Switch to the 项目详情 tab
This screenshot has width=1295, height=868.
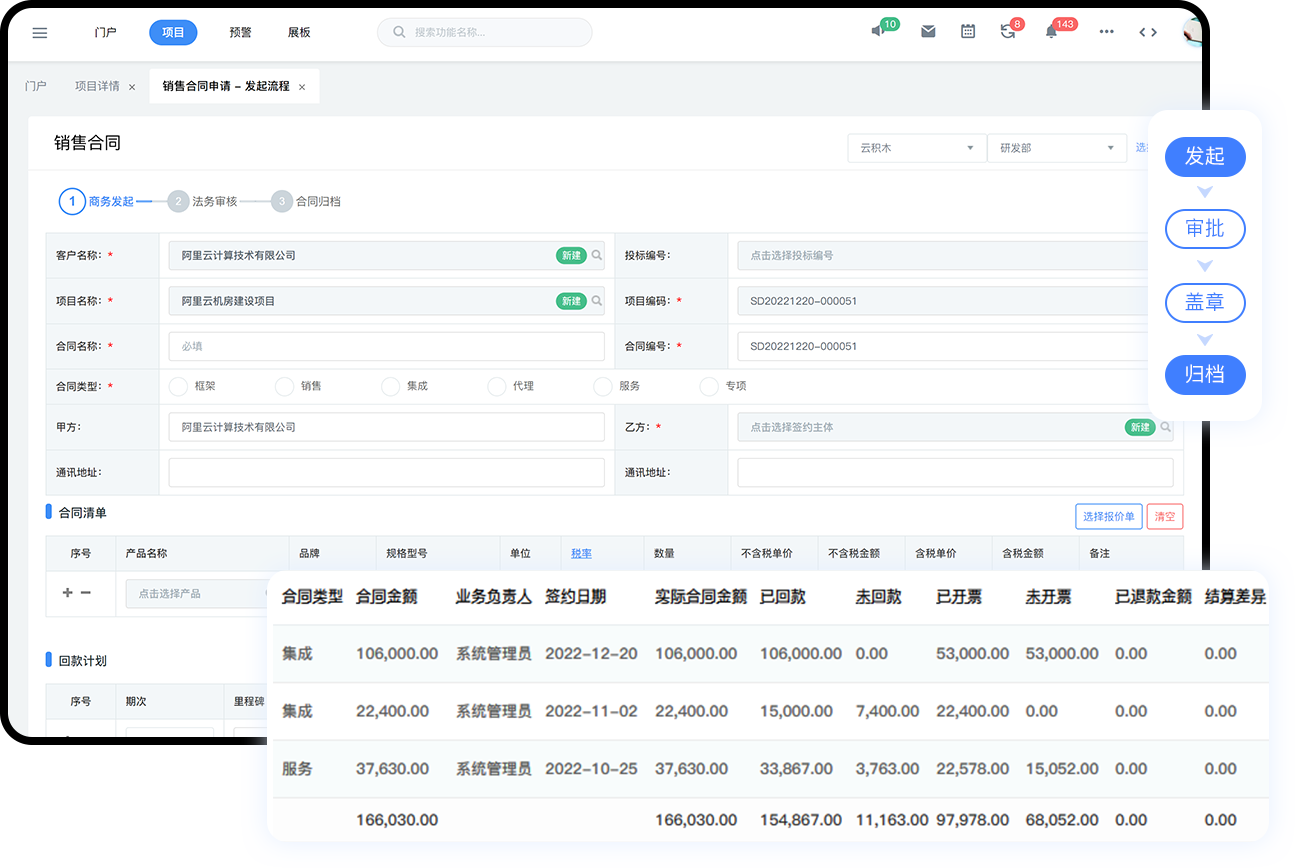coord(97,86)
